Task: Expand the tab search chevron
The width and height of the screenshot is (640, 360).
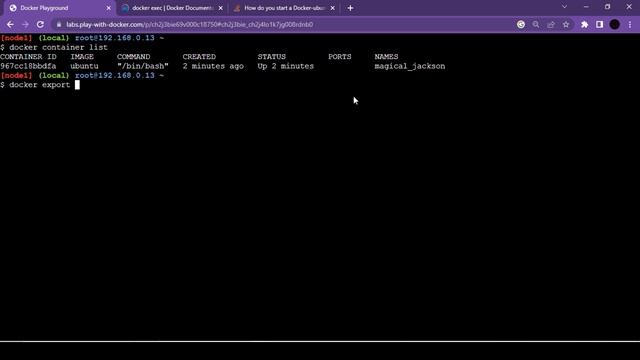Action: (x=564, y=7)
